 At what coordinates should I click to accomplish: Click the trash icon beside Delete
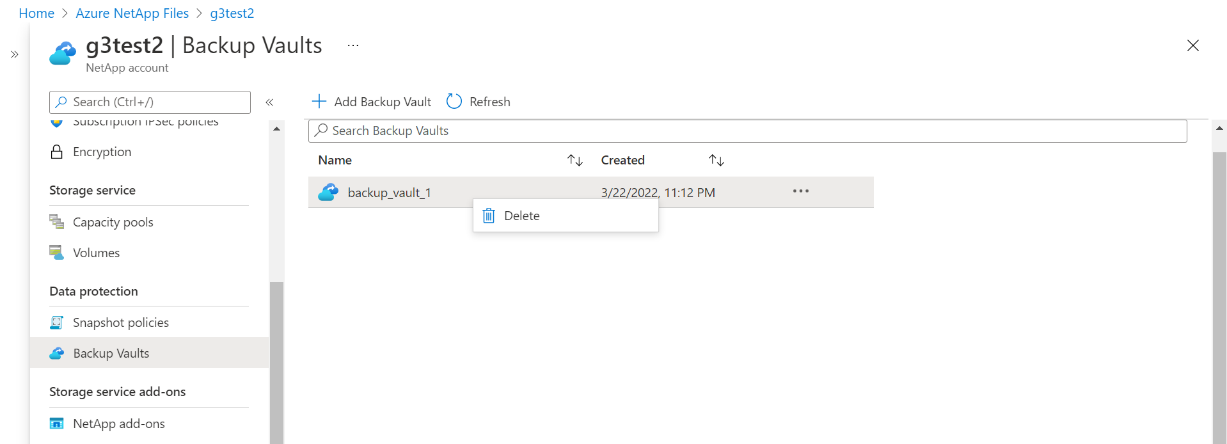(489, 215)
